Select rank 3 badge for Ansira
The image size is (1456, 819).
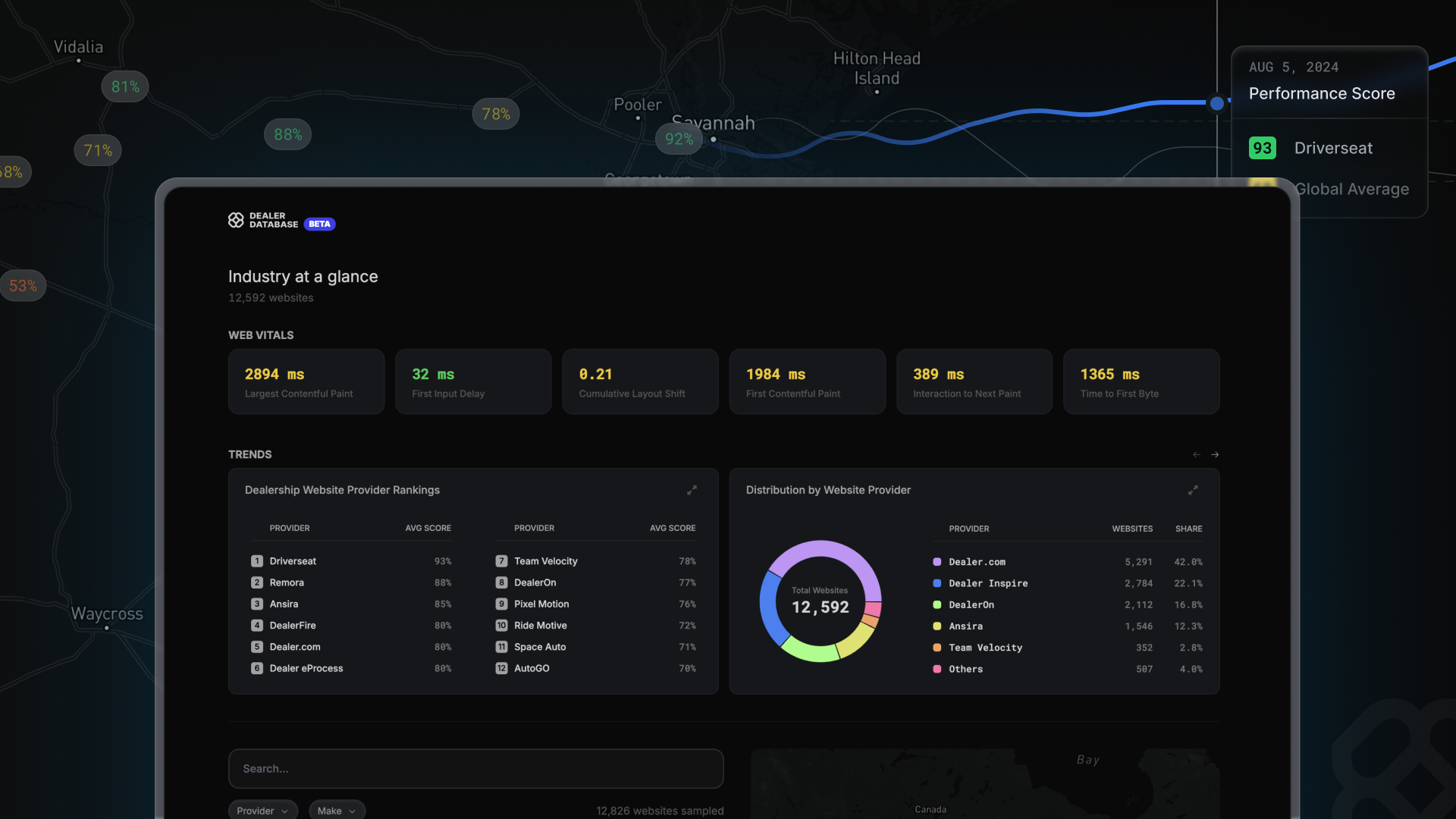point(257,604)
